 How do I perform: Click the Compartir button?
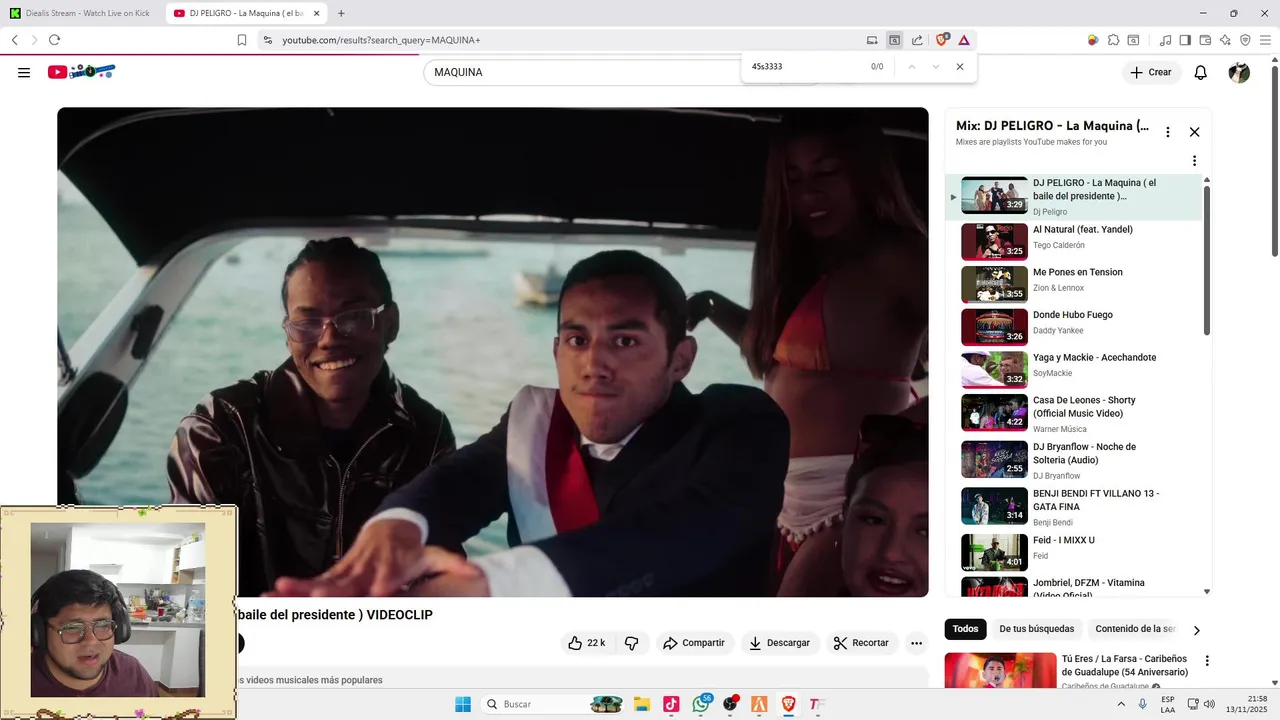(x=694, y=643)
